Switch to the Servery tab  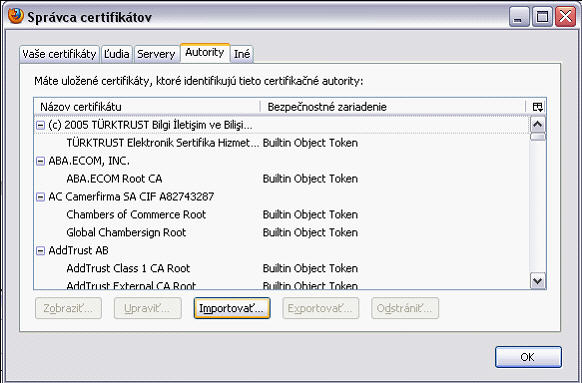pos(156,54)
